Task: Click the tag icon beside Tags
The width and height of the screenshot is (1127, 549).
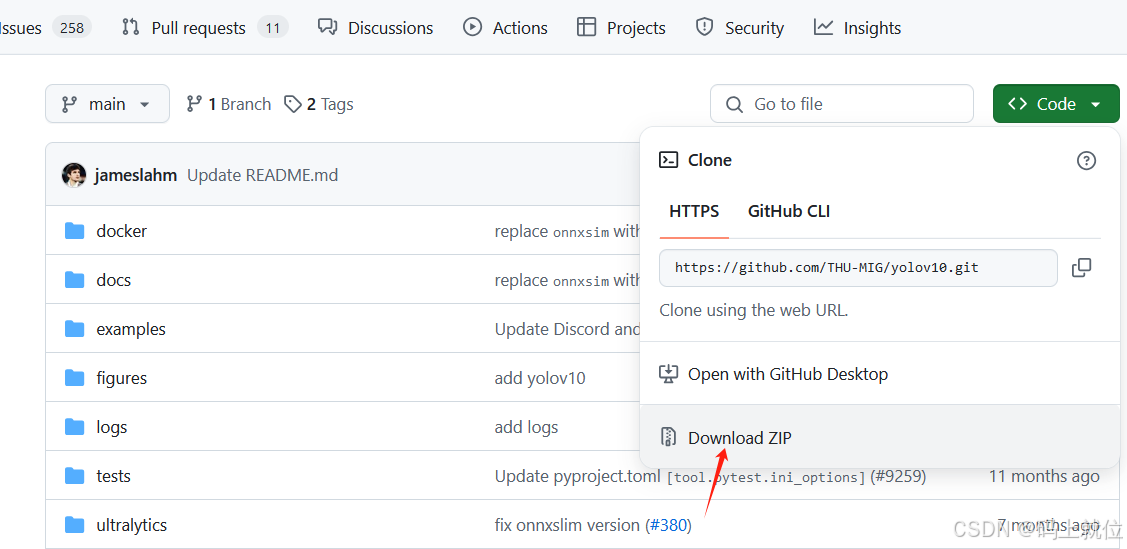Action: (x=293, y=104)
